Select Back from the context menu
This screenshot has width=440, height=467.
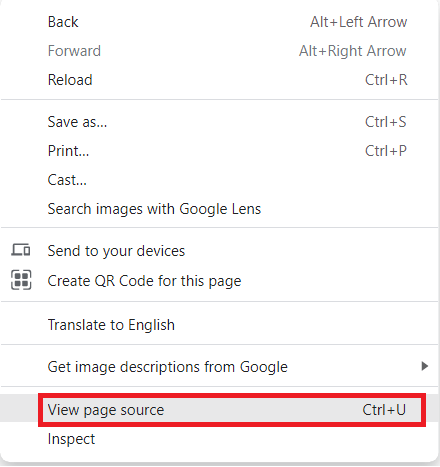click(219, 22)
